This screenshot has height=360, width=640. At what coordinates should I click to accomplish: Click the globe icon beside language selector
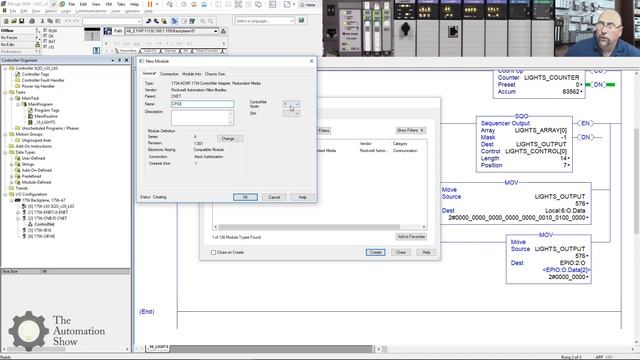tap(301, 20)
